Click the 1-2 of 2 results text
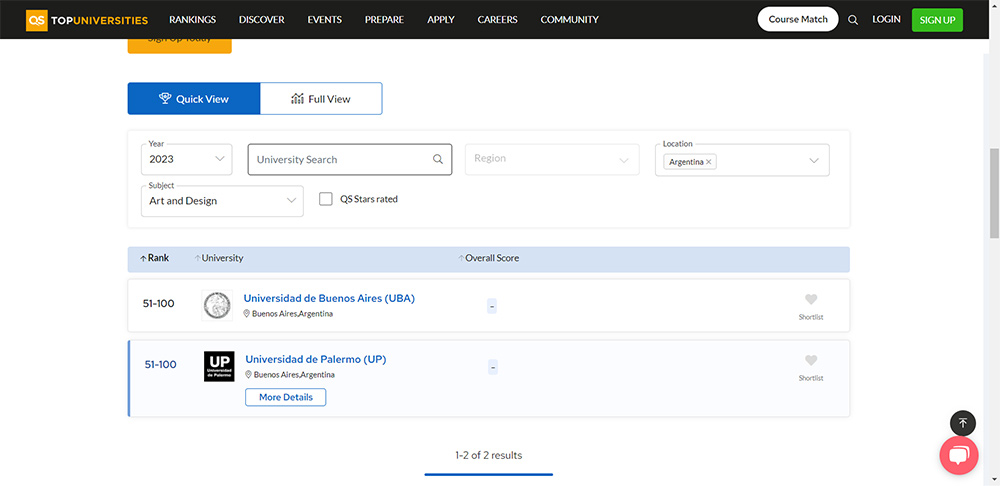Viewport: 1000px width, 486px height. [489, 455]
